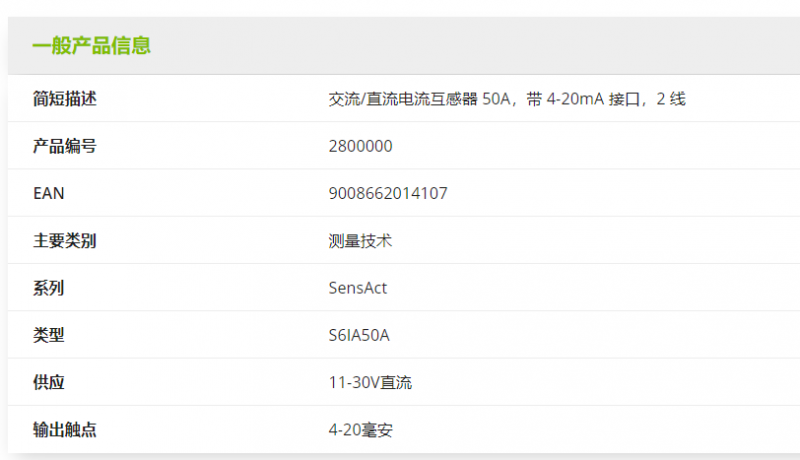Click the 产品编号 row label
800x460 pixels.
65,146
